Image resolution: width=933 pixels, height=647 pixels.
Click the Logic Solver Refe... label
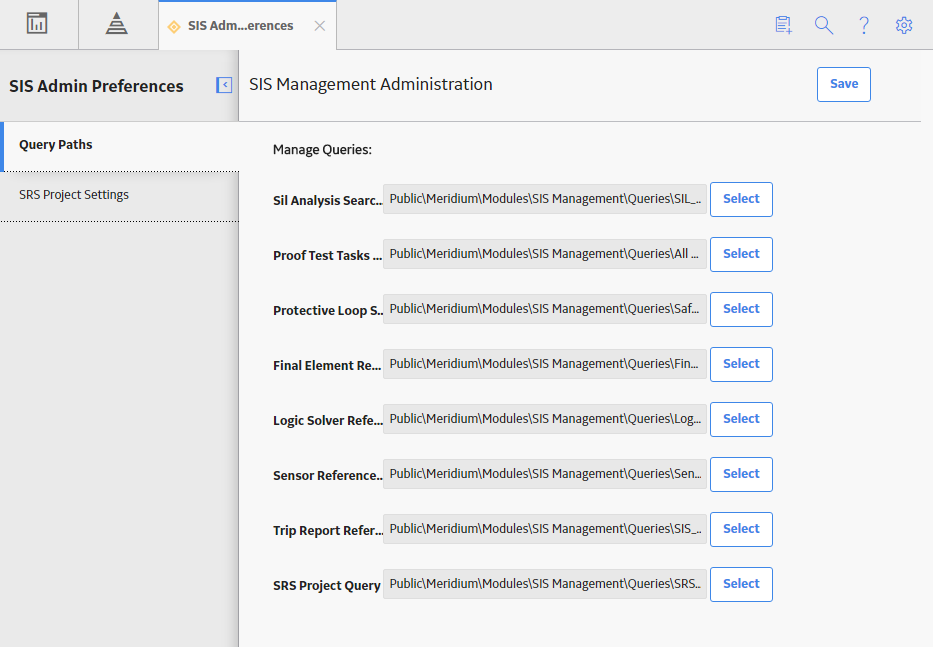point(328,421)
